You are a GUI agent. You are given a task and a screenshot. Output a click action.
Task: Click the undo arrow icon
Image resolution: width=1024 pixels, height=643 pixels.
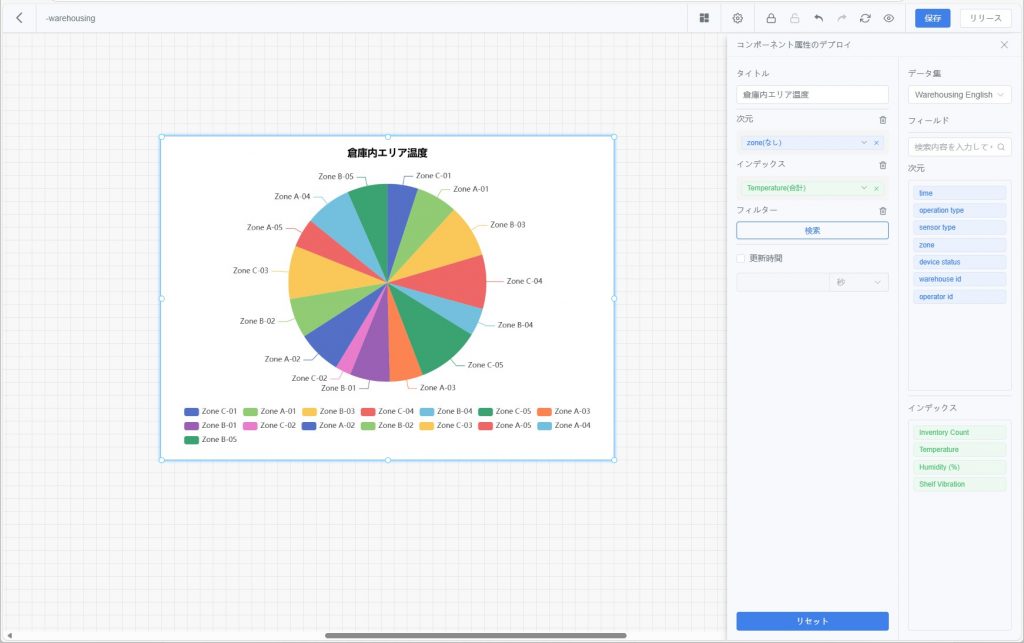[x=818, y=18]
